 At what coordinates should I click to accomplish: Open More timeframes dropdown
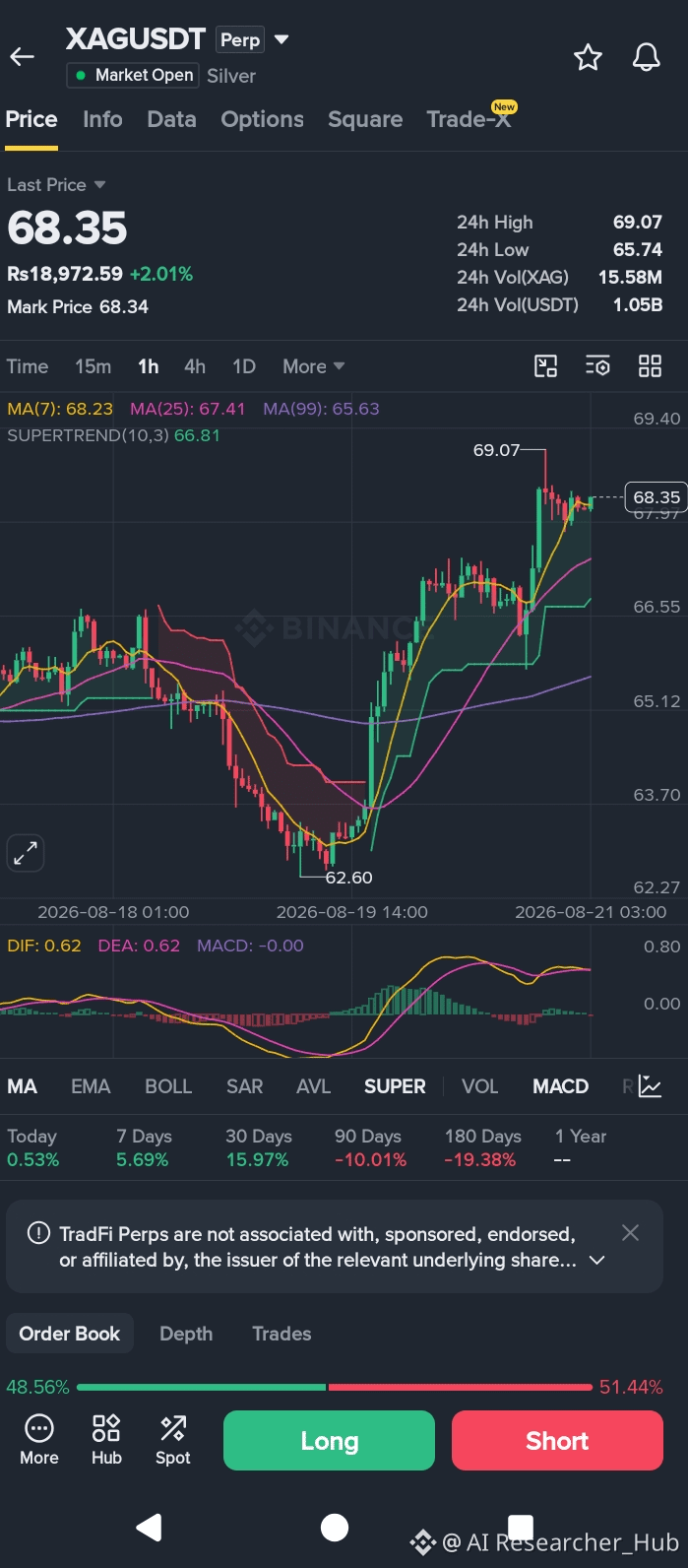point(313,366)
